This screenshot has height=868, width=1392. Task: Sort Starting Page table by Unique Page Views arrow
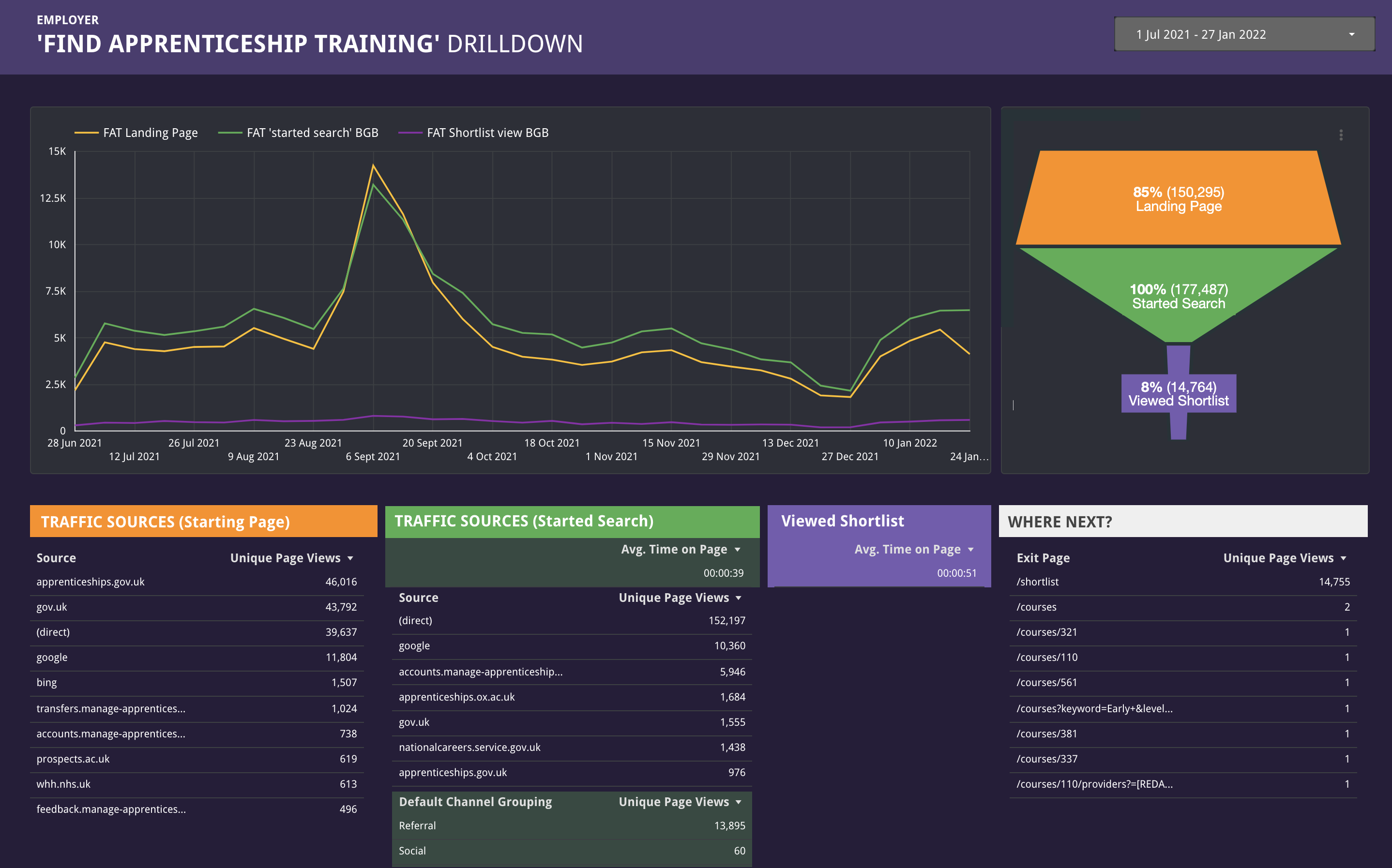350,558
